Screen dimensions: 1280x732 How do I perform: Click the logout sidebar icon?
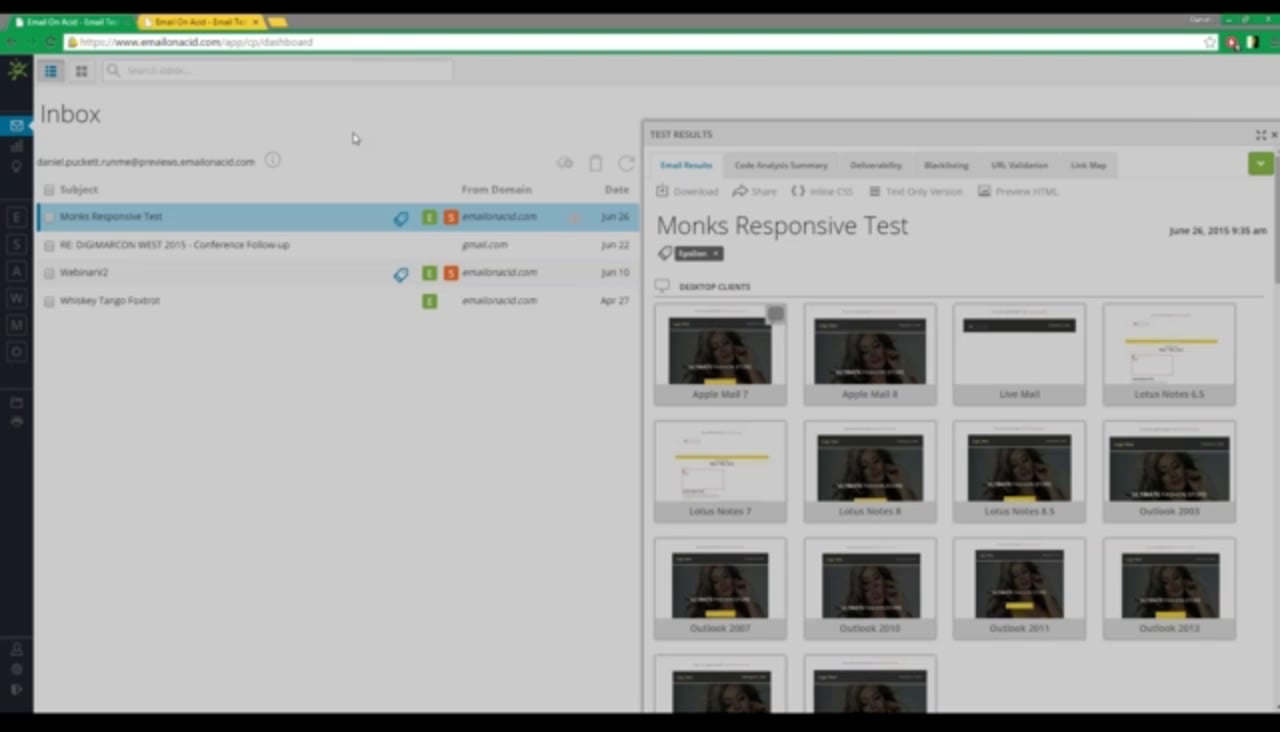(16, 689)
